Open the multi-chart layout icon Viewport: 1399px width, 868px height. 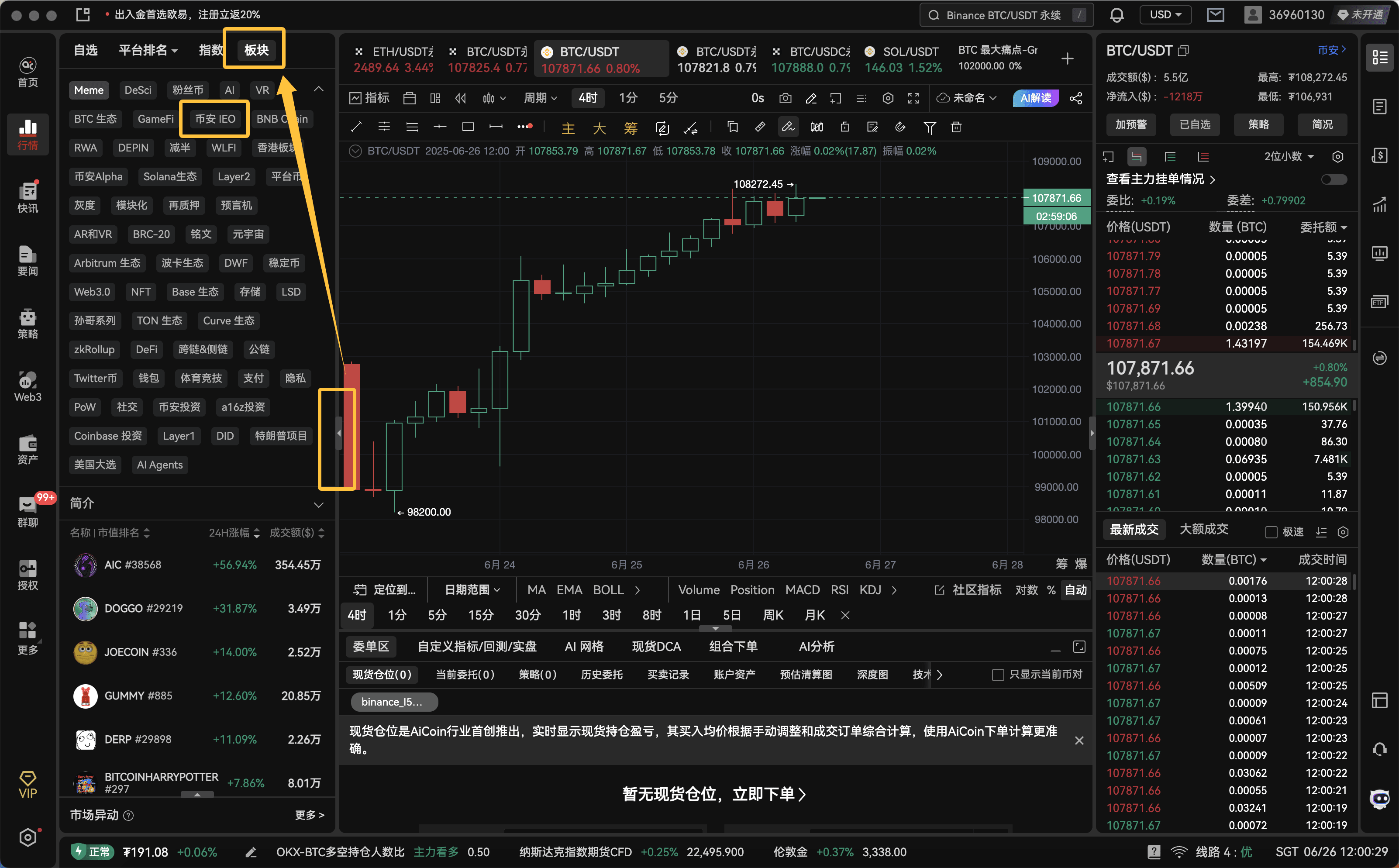[x=435, y=98]
